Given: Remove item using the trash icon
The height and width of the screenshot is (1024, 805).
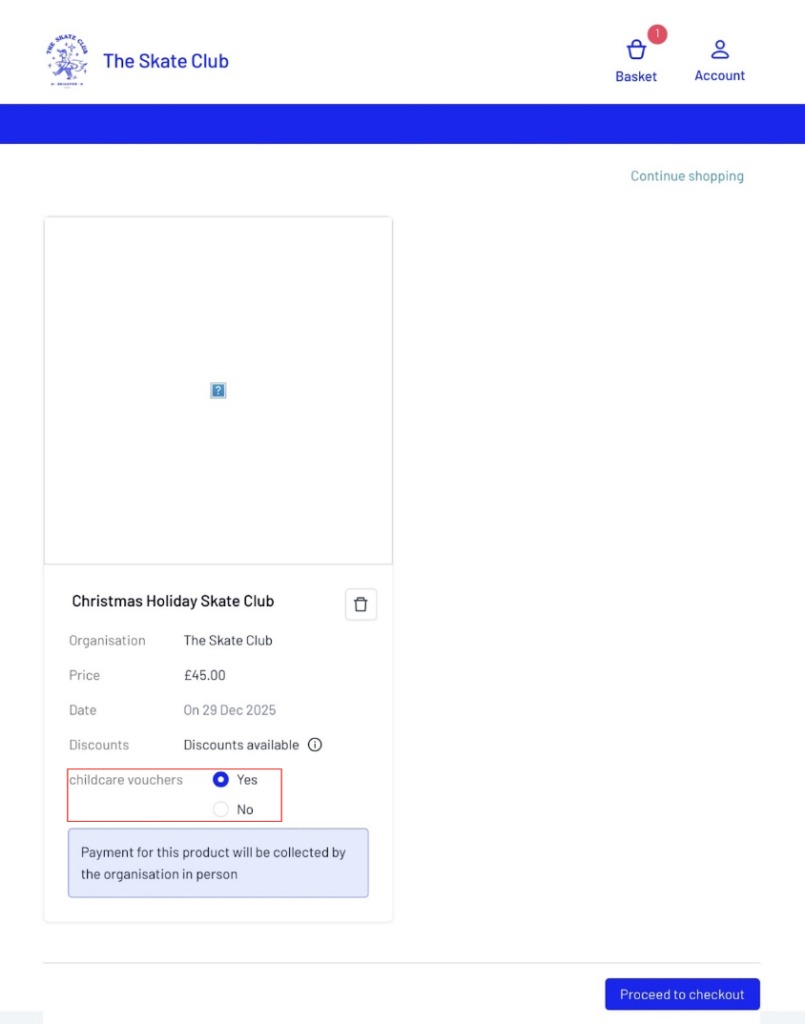Looking at the screenshot, I should pos(361,604).
